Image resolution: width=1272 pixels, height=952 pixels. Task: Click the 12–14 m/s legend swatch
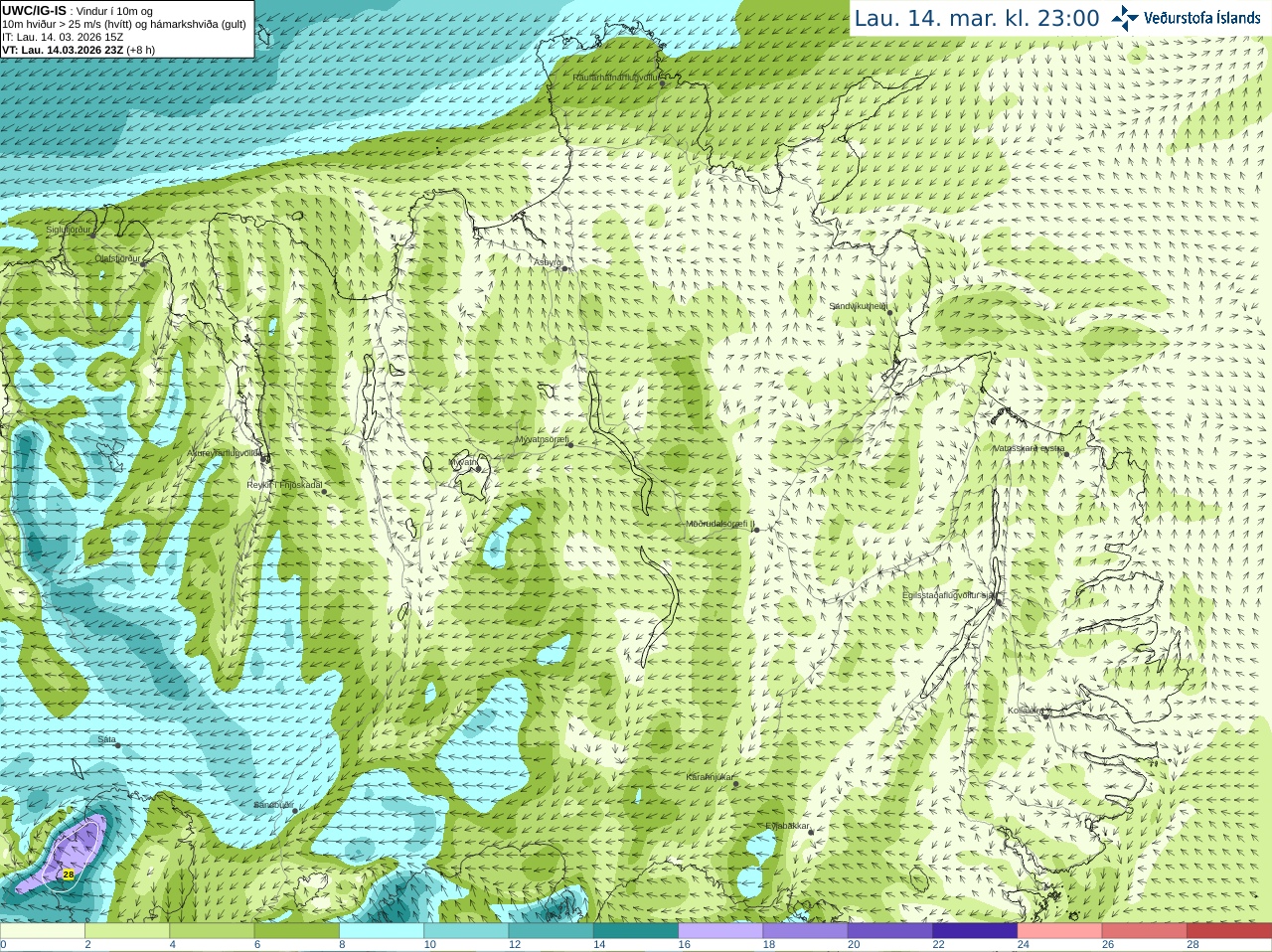tap(551, 931)
